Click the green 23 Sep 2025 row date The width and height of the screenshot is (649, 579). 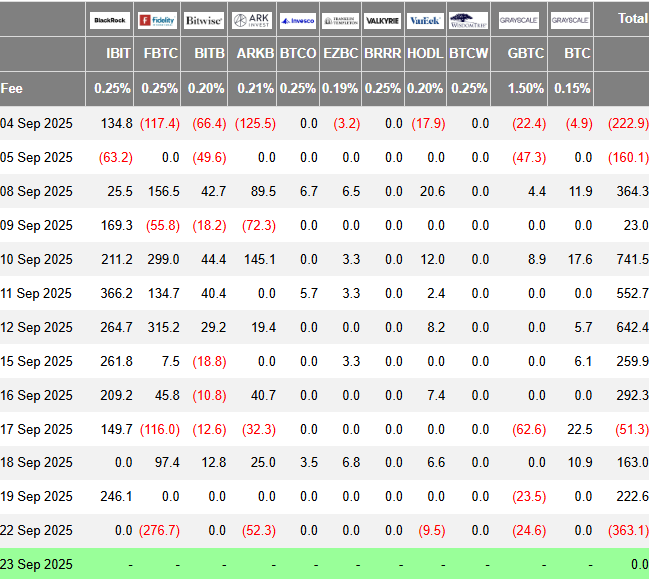36,565
